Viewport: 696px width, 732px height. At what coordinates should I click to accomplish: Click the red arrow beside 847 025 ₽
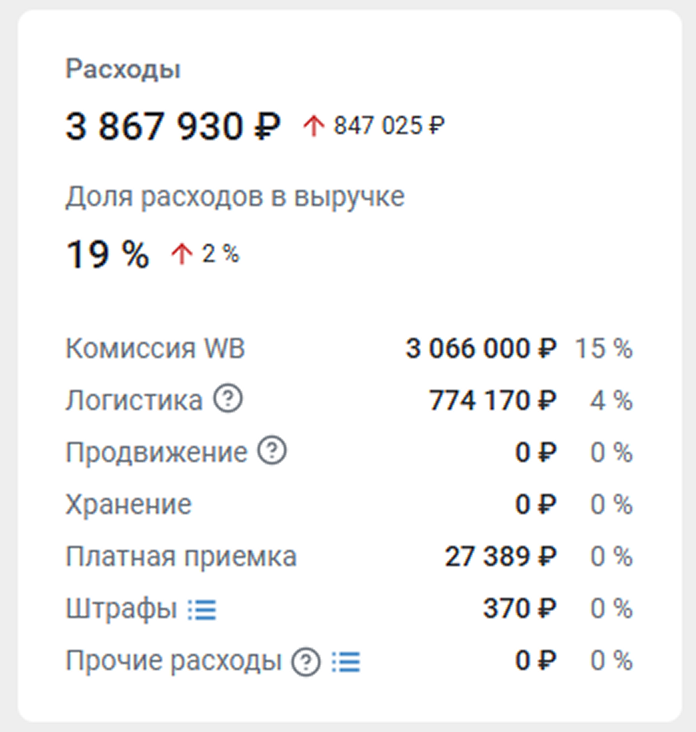click(314, 126)
